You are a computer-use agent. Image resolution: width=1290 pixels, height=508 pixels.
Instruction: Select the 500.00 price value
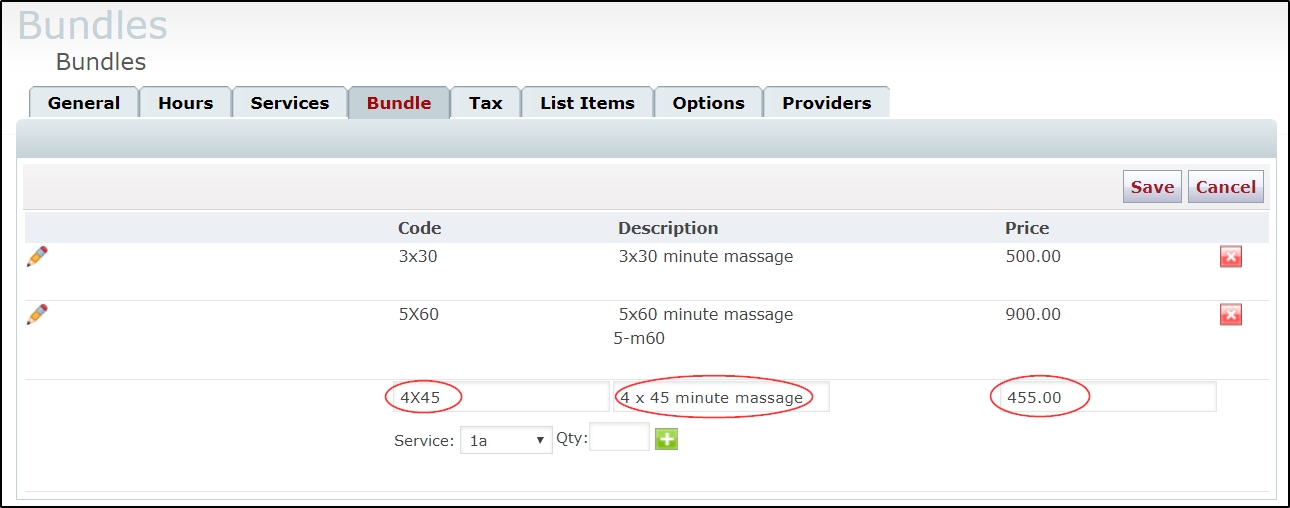[x=1033, y=257]
